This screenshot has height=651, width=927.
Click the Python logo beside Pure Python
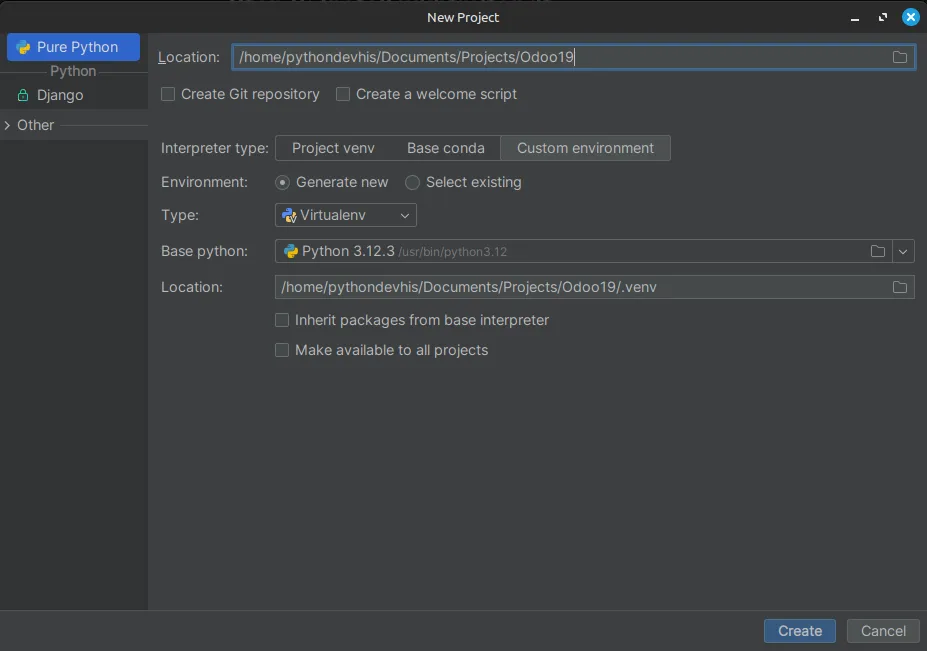[23, 47]
